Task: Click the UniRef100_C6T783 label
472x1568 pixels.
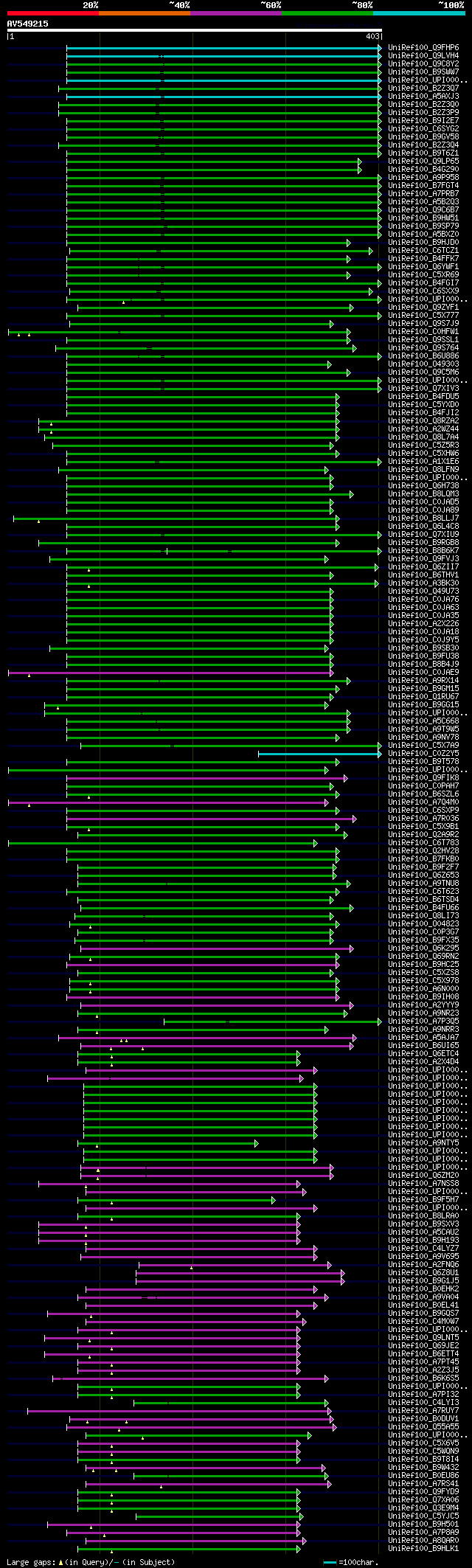Action: pyautogui.click(x=423, y=842)
